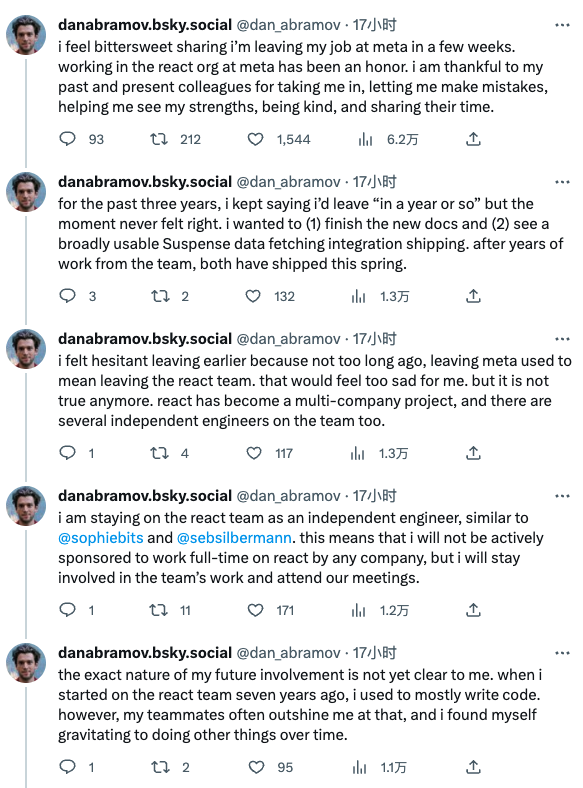The image size is (583, 788).
Task: Open more options on the first tweet
Action: point(562,25)
